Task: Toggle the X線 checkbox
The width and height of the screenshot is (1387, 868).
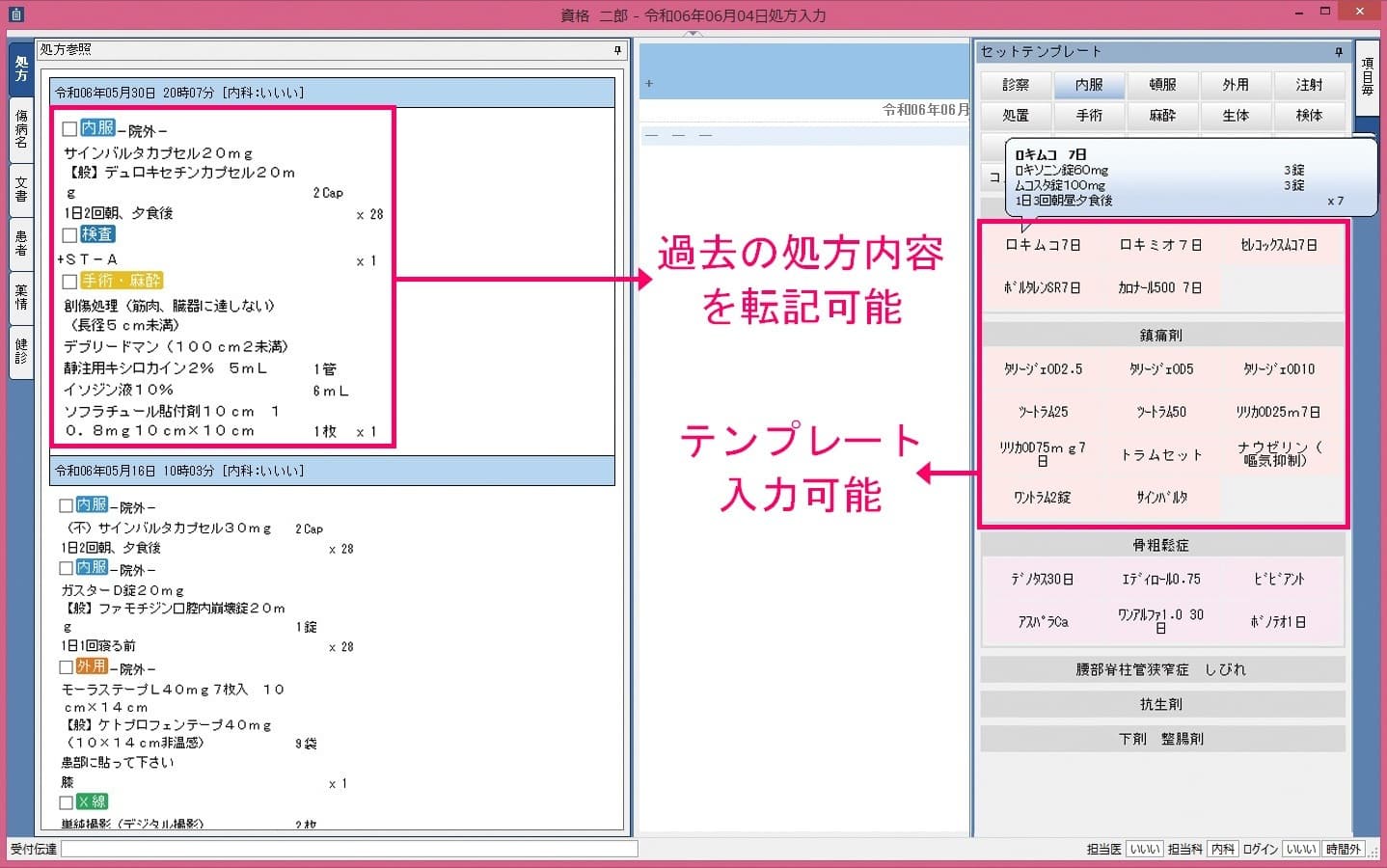Action: [x=67, y=802]
